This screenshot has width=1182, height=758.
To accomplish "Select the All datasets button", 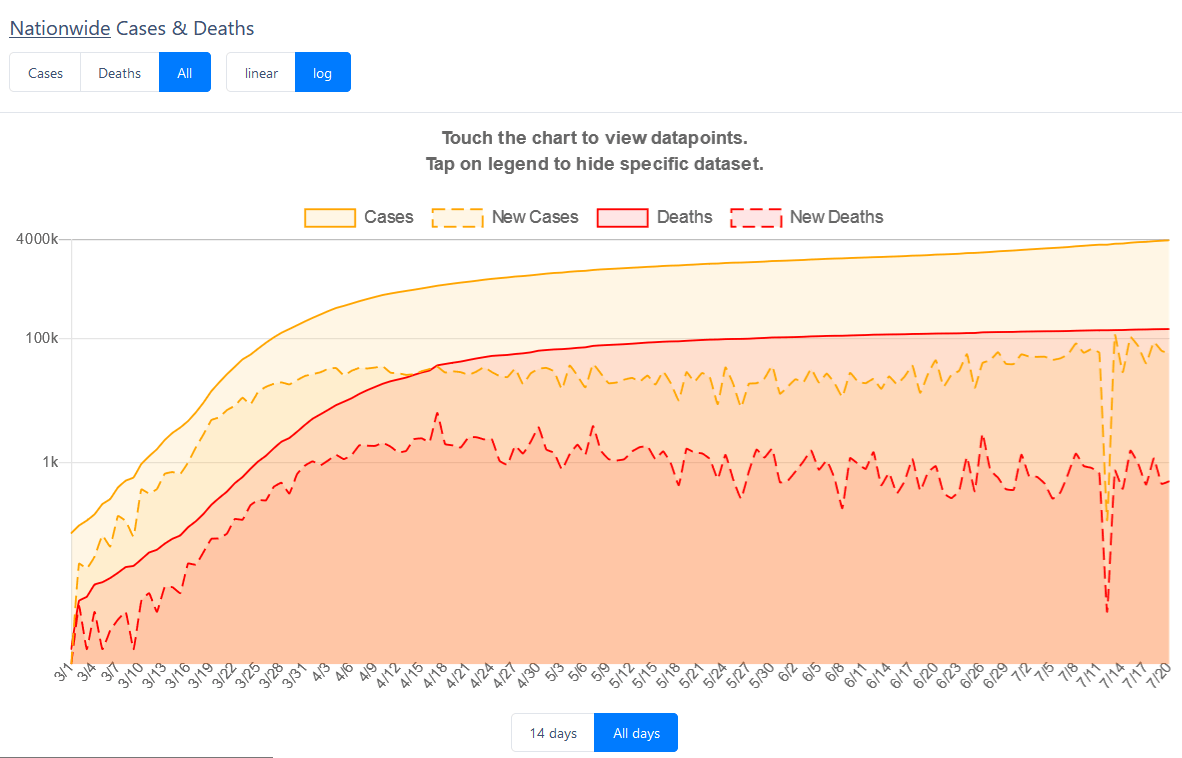I will coord(185,73).
